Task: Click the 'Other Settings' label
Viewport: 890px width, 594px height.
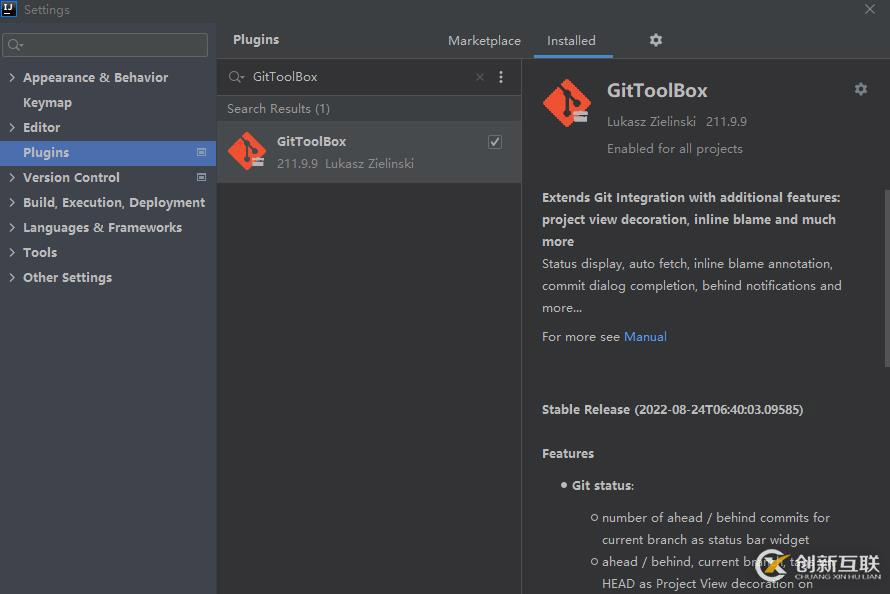Action: pos(67,277)
